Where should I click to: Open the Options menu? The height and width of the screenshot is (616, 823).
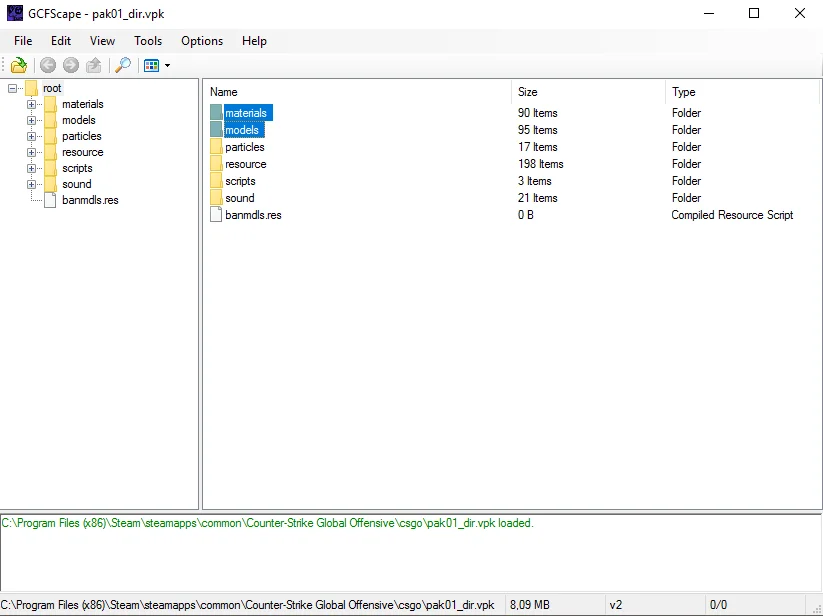[202, 41]
